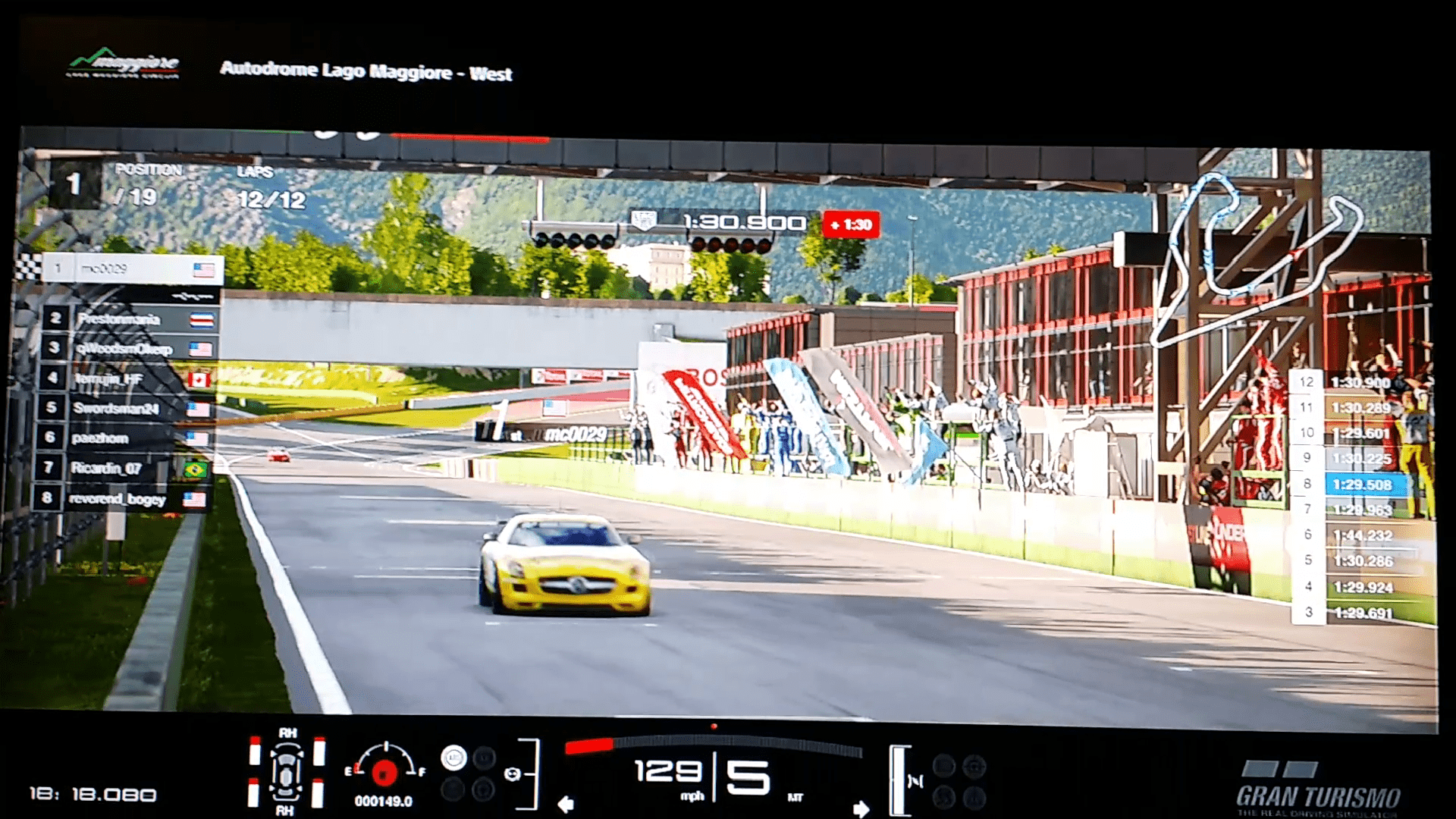Viewport: 1456px width, 819px height.
Task: Click the red race progress bar at top
Action: point(469,138)
